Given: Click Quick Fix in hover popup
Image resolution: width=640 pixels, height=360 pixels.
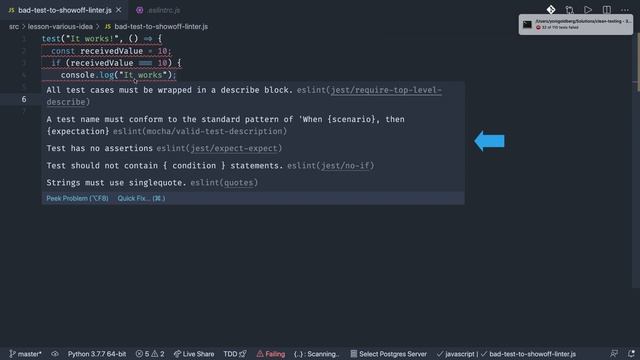Looking at the screenshot, I should pos(141,198).
